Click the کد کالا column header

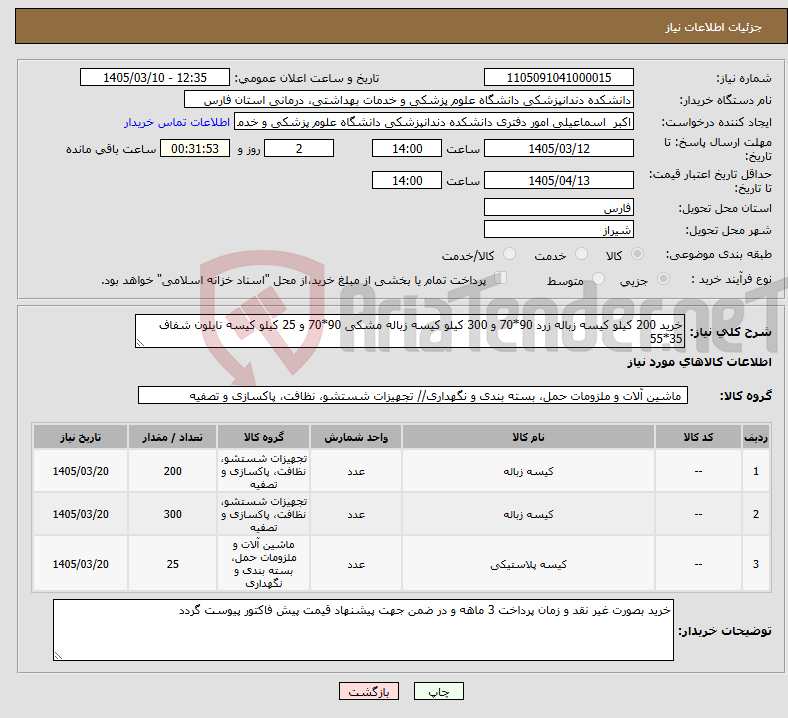pos(698,437)
